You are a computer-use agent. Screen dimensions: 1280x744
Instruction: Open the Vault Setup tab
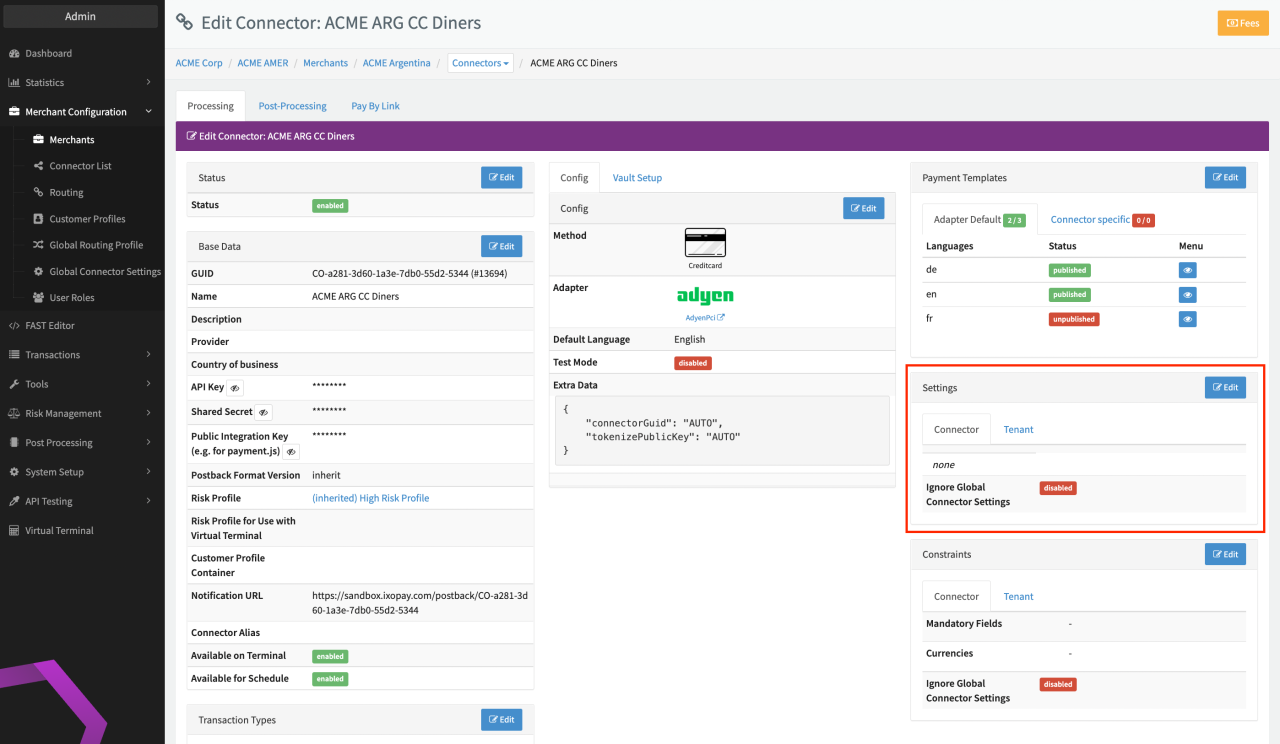click(x=637, y=177)
